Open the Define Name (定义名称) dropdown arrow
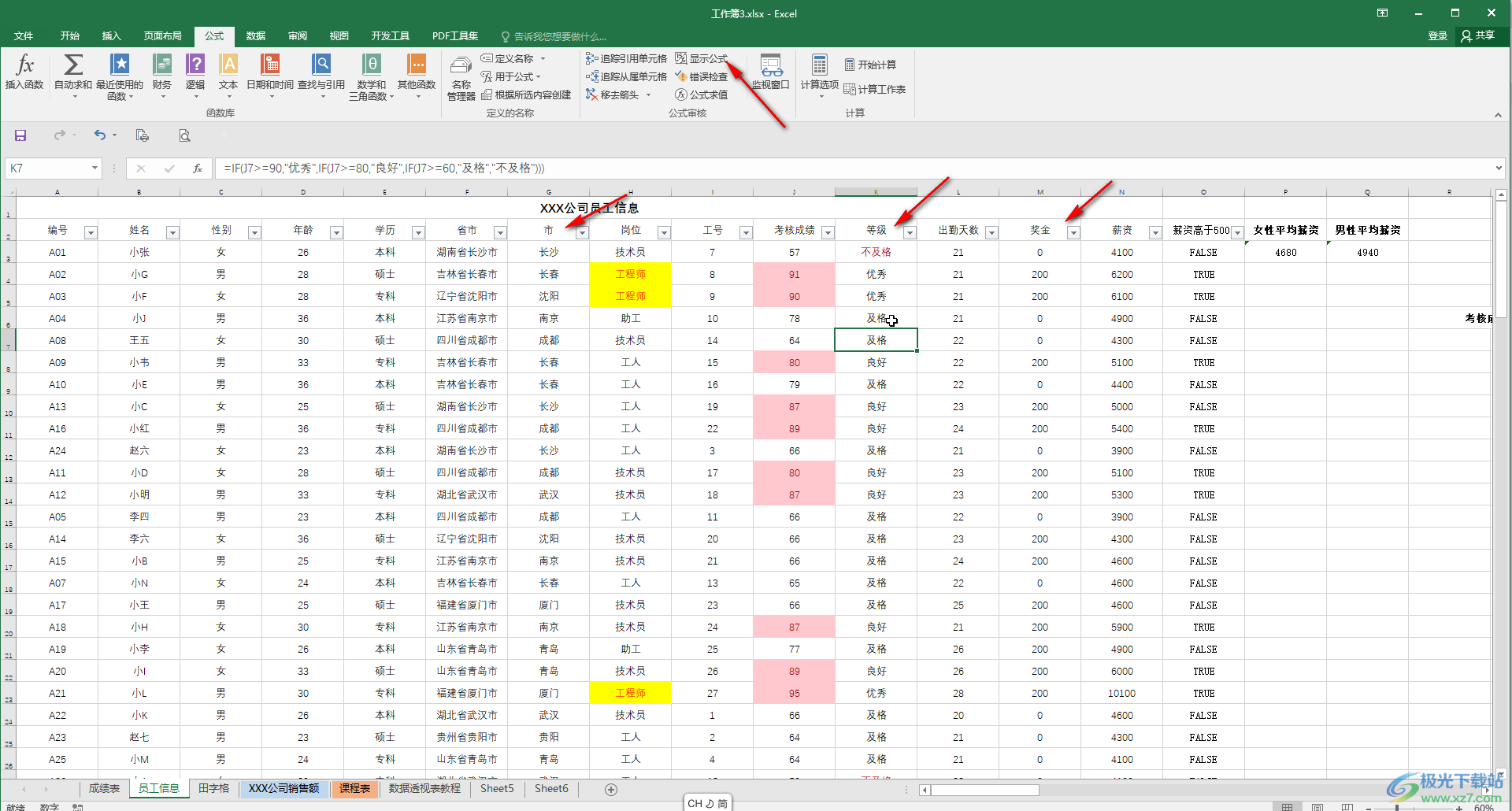 pyautogui.click(x=543, y=58)
